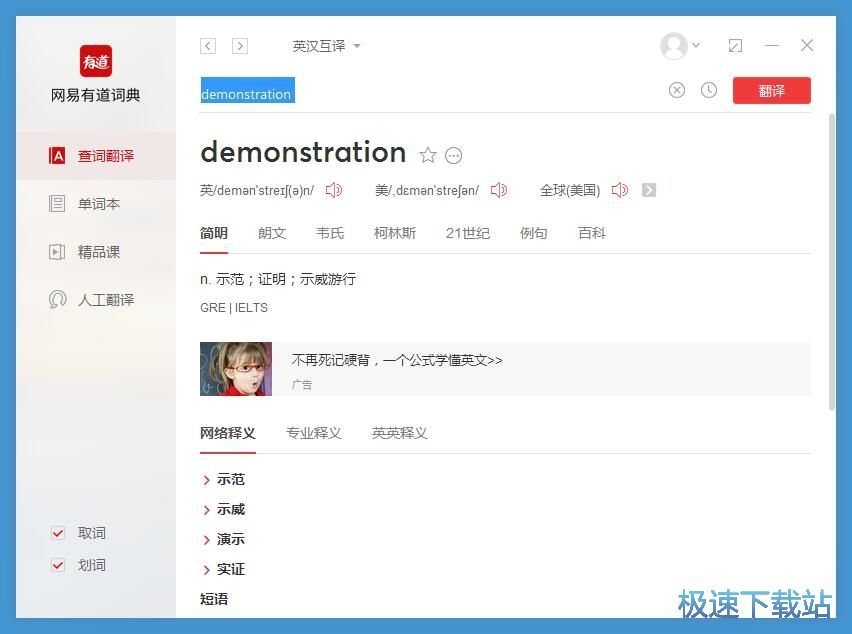This screenshot has height=634, width=852.
Task: Click the American phonetic transcription text
Action: [x=427, y=191]
